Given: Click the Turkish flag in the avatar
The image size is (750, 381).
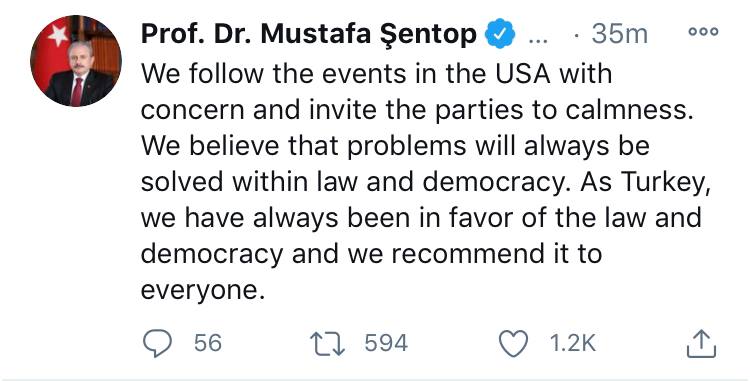Looking at the screenshot, I should coord(52,48).
